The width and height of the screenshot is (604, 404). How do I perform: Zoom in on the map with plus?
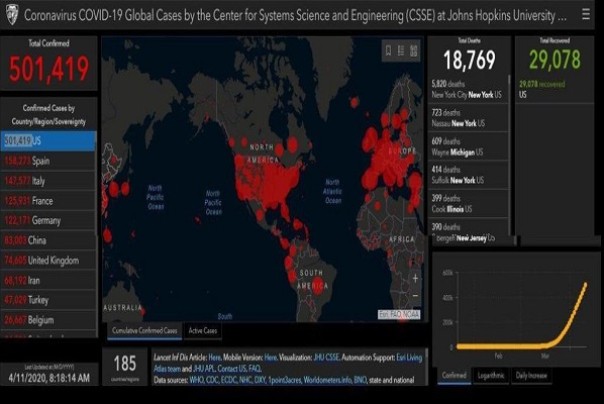415,277
